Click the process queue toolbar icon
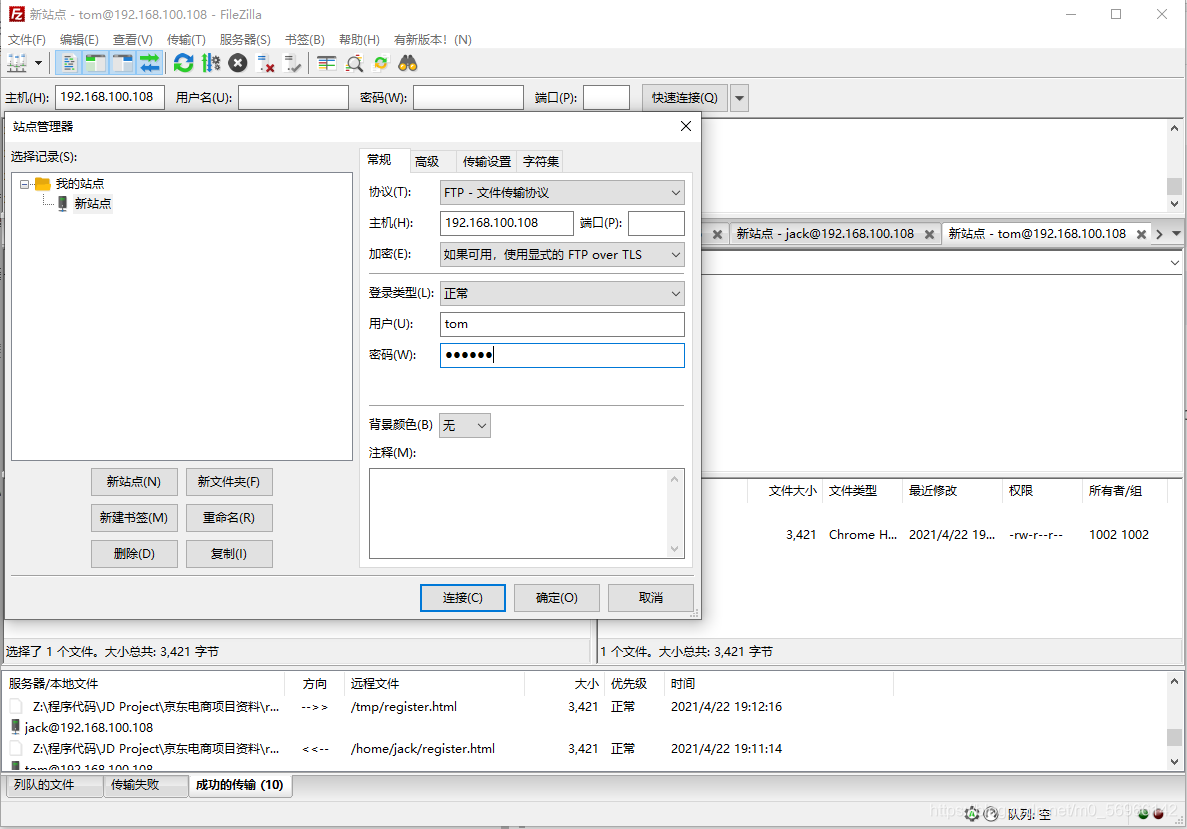This screenshot has width=1187, height=829. click(x=210, y=64)
